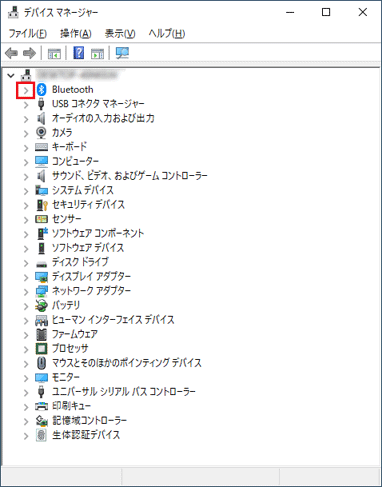Click the システム デバイス icon

(x=41, y=190)
